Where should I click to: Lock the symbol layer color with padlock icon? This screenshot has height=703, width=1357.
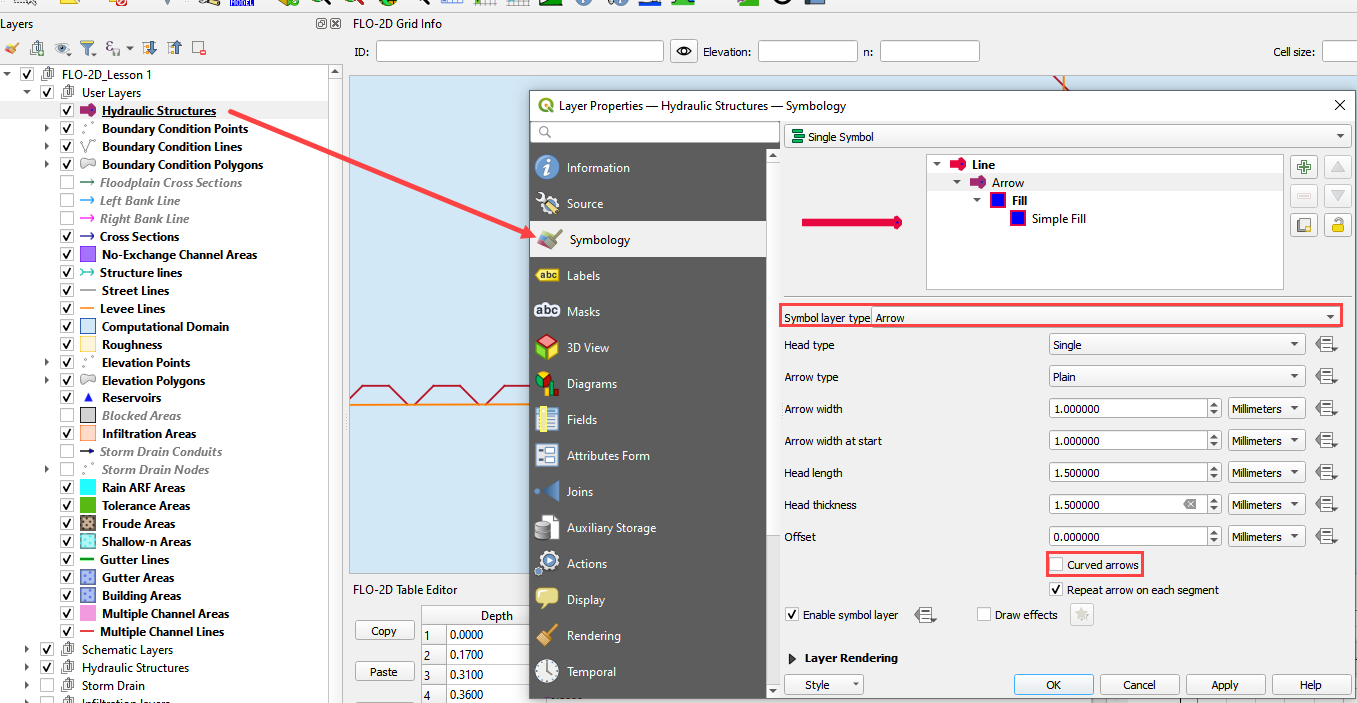(1337, 225)
